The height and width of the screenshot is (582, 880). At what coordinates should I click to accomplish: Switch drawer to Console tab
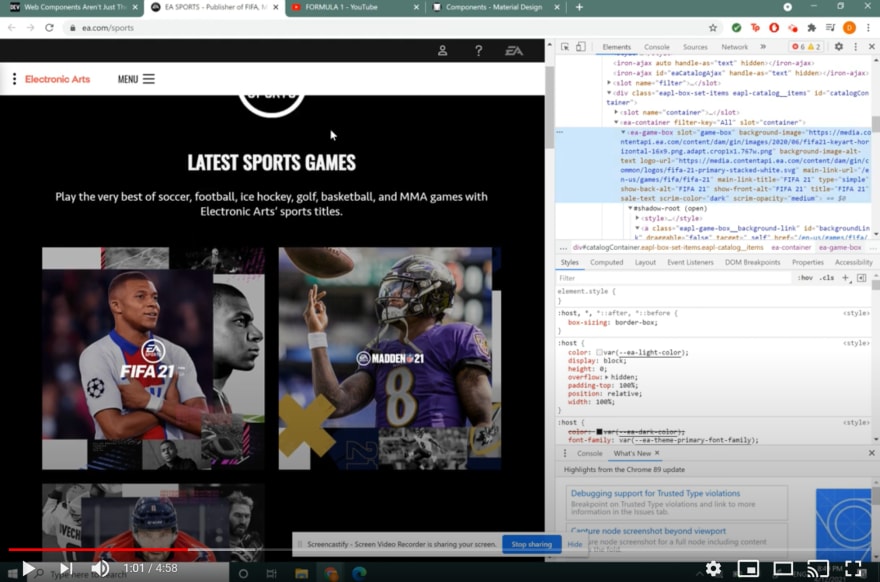pyautogui.click(x=589, y=453)
